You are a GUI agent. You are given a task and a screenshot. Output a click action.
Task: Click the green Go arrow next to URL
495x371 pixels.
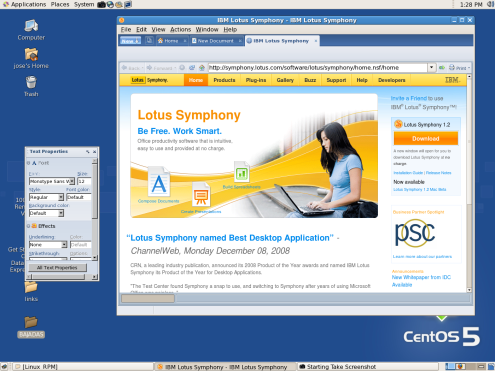tap(442, 68)
